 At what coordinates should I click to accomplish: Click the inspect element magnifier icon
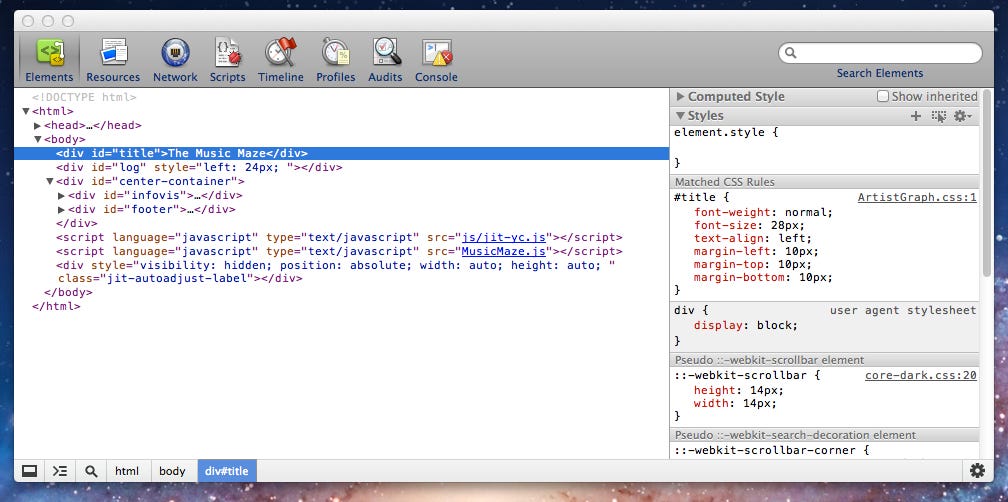(91, 471)
